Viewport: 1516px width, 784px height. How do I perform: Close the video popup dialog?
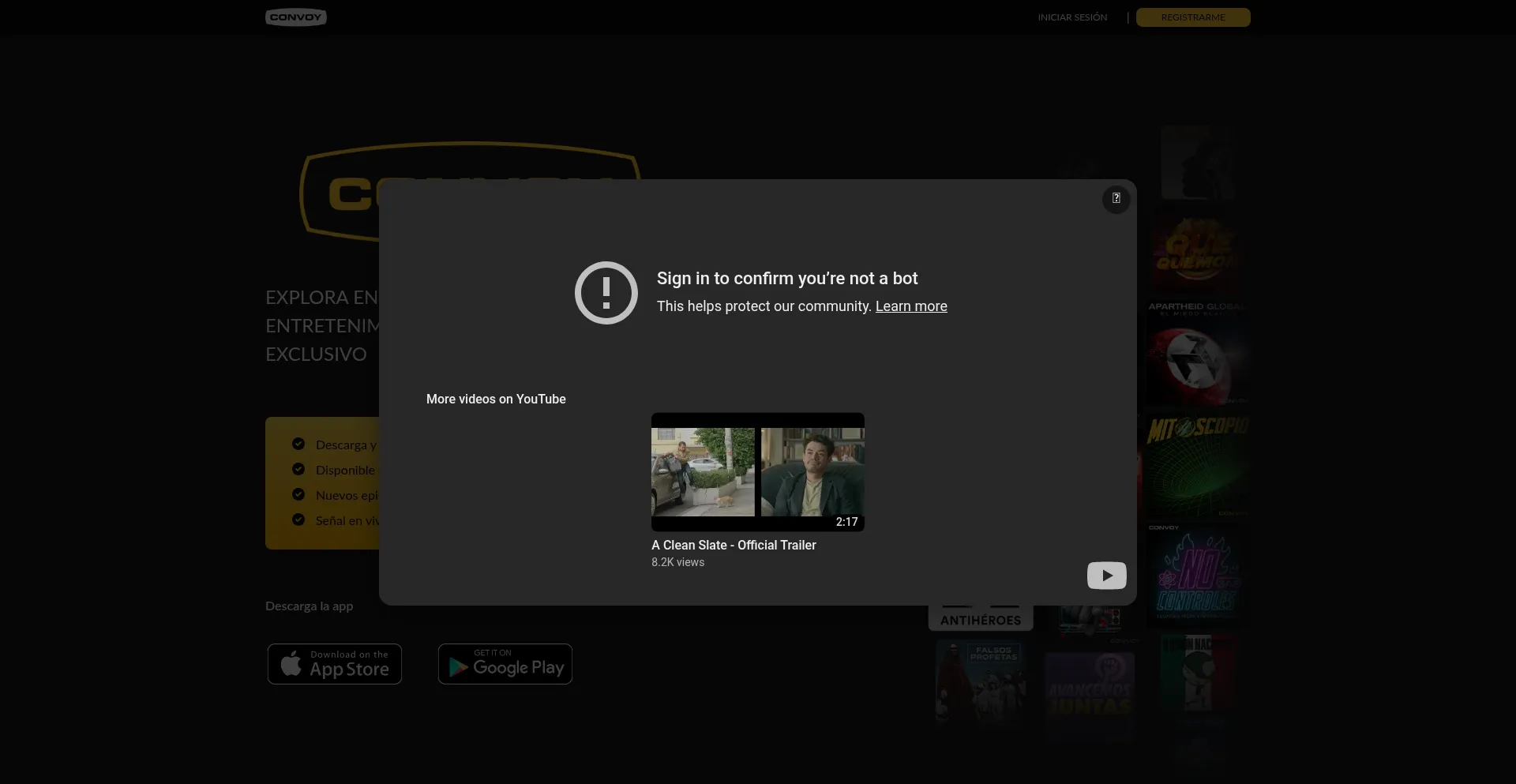tap(1116, 199)
